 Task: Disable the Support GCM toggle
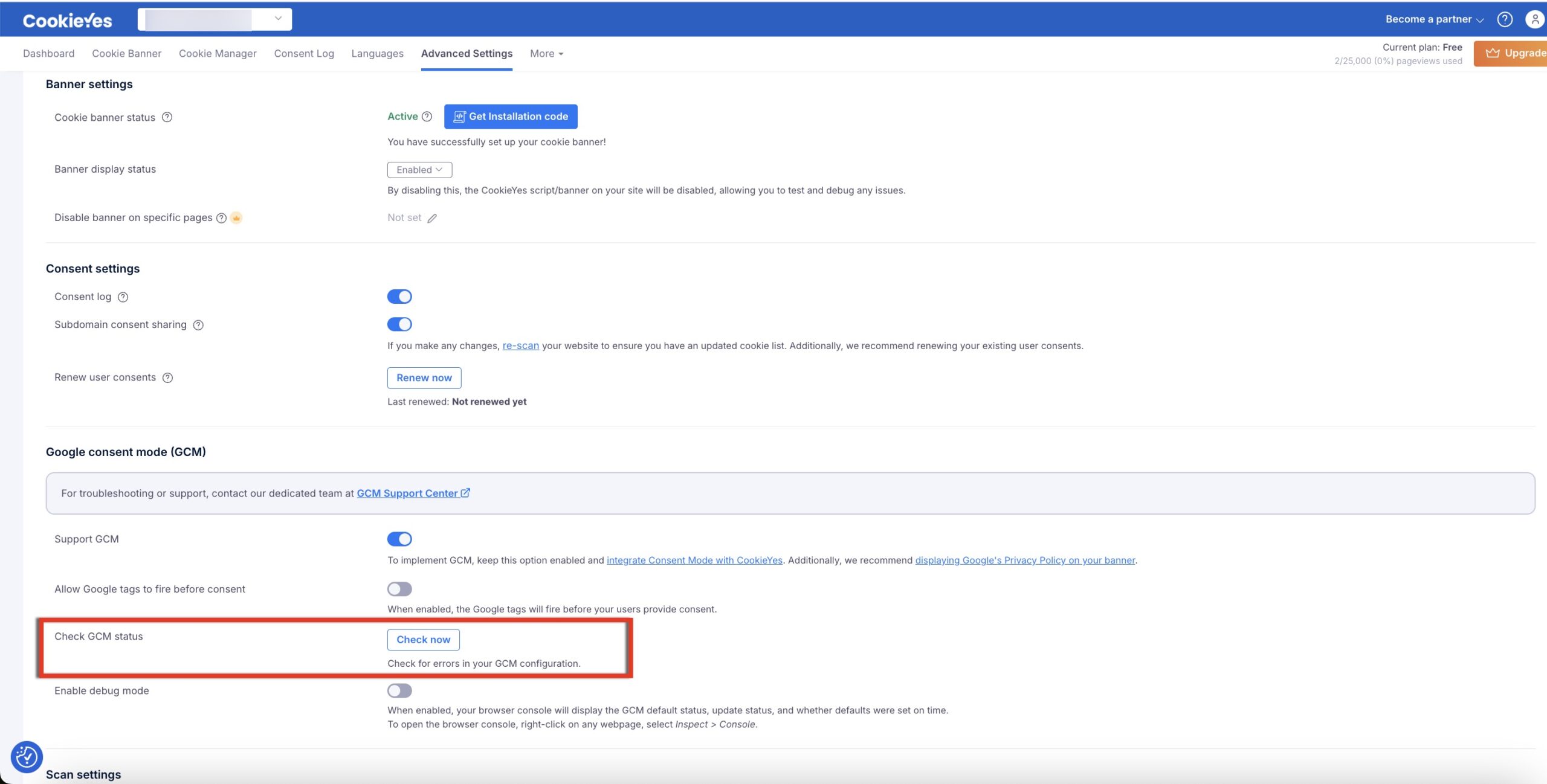point(399,539)
